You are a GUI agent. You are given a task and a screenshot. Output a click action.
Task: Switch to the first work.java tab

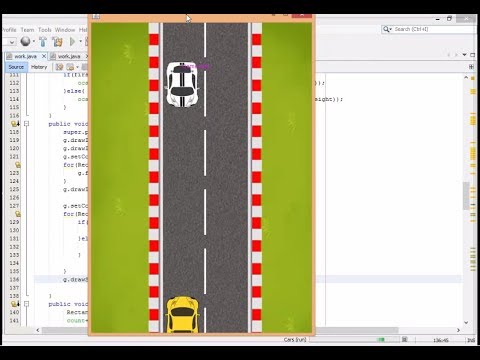(25, 56)
